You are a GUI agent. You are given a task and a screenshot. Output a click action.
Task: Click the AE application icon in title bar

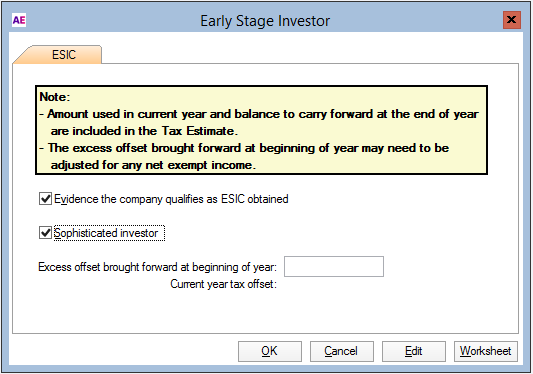coord(19,20)
